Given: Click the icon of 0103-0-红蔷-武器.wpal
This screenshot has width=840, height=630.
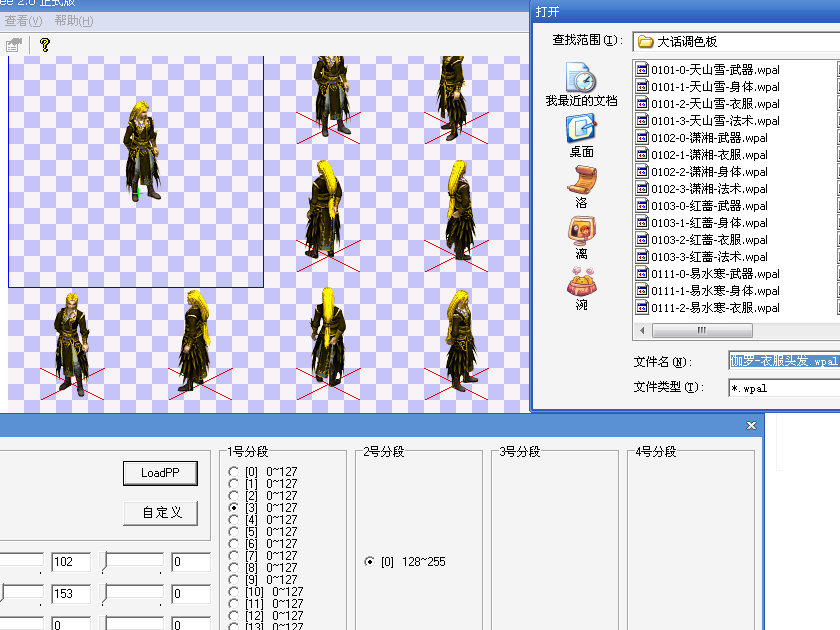Looking at the screenshot, I should (642, 206).
